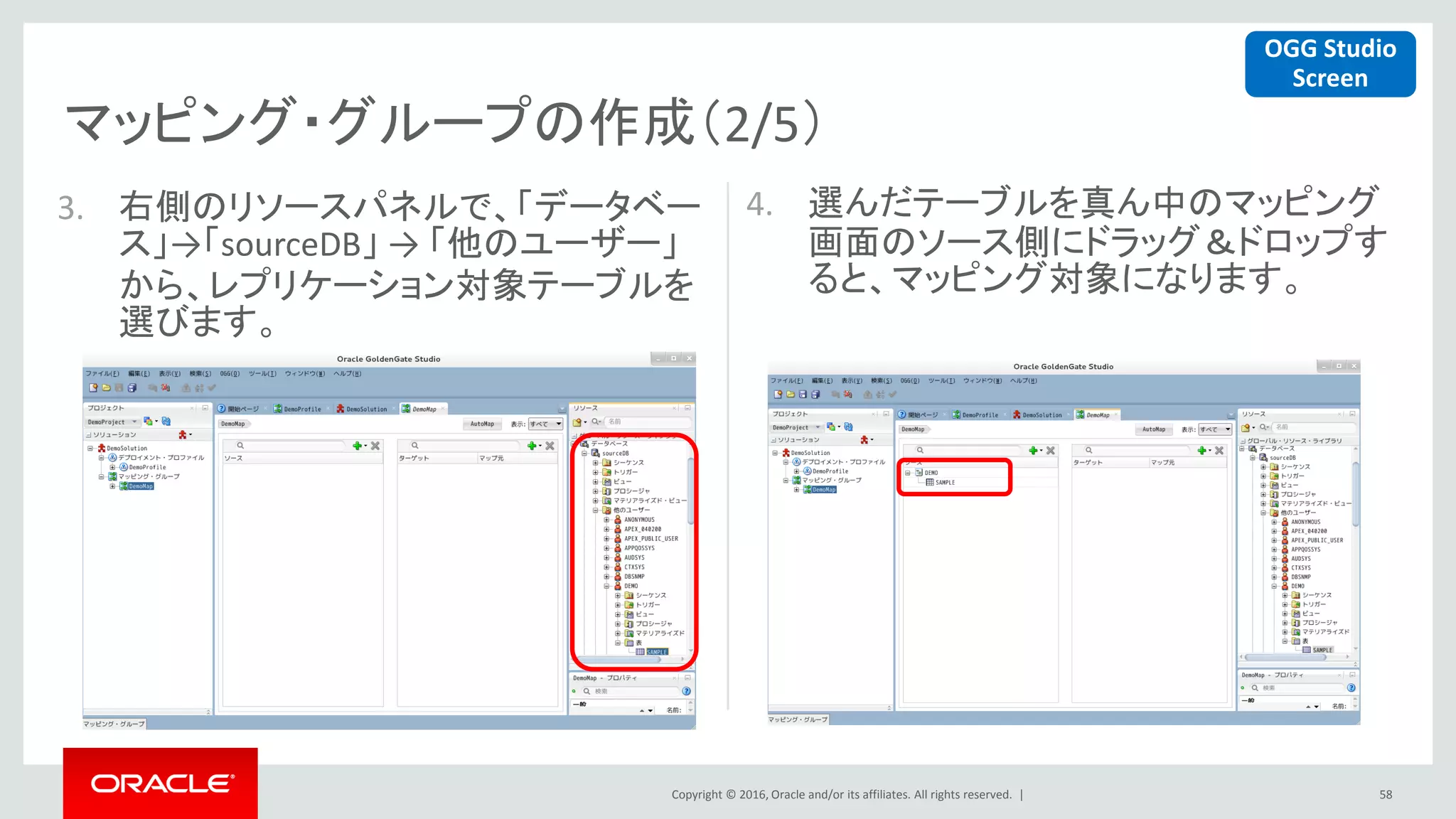Screen dimensions: 1456x819
Task: Expand DemoMap node in step 3 project tree
Action: [x=112, y=486]
